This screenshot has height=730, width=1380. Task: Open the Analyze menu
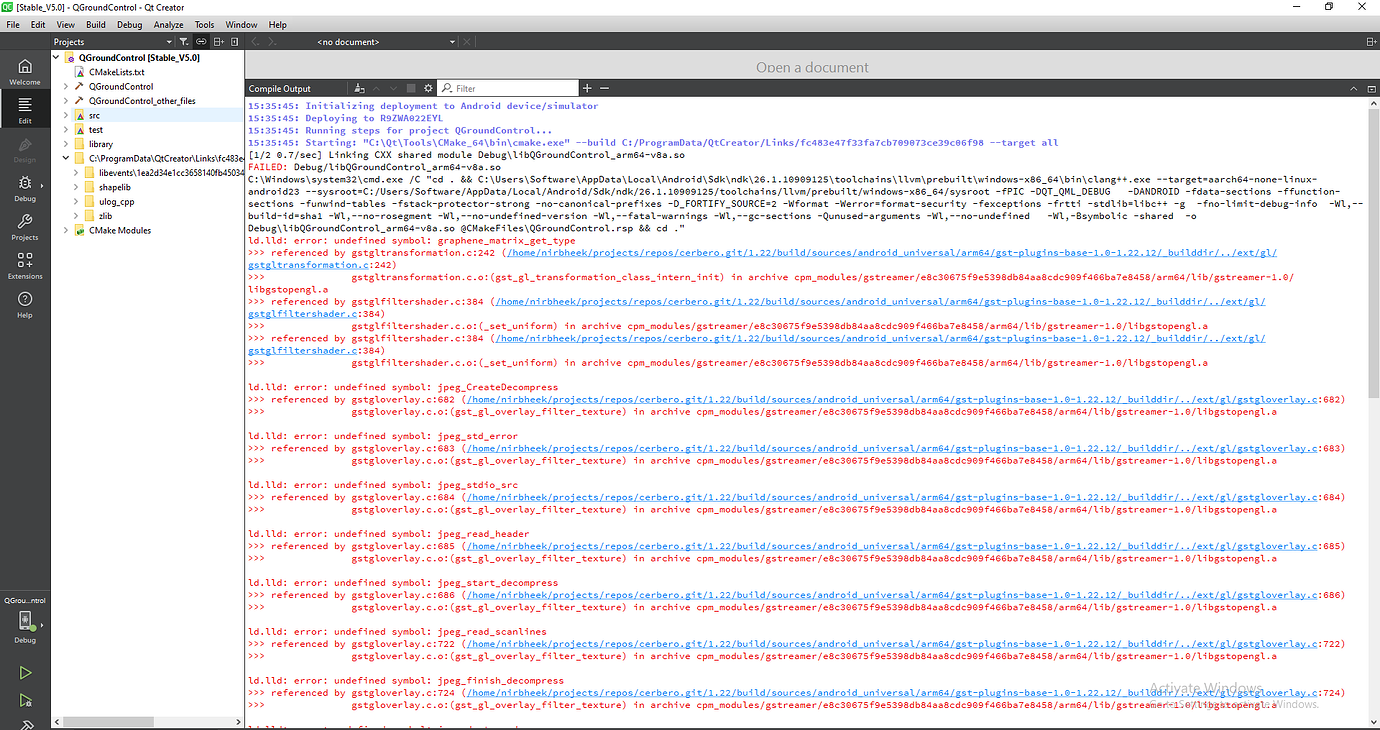(x=168, y=24)
